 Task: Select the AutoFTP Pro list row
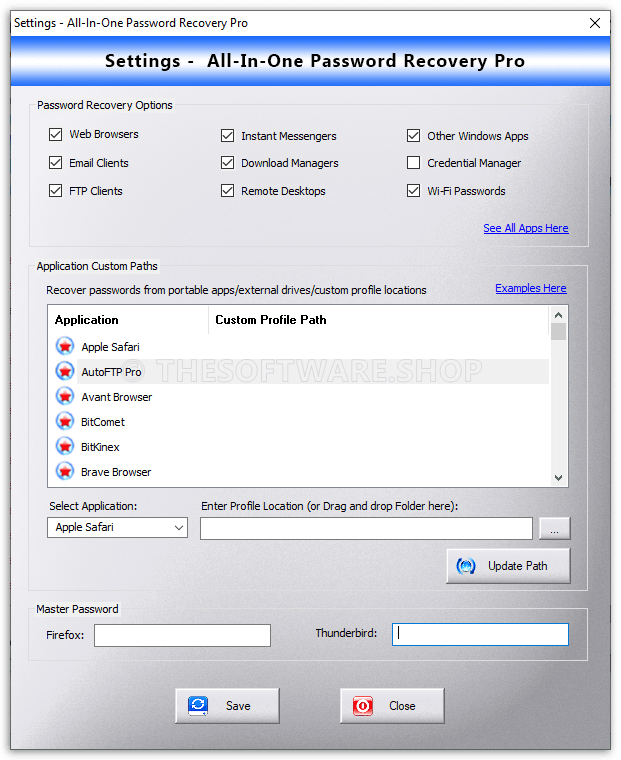coord(299,372)
